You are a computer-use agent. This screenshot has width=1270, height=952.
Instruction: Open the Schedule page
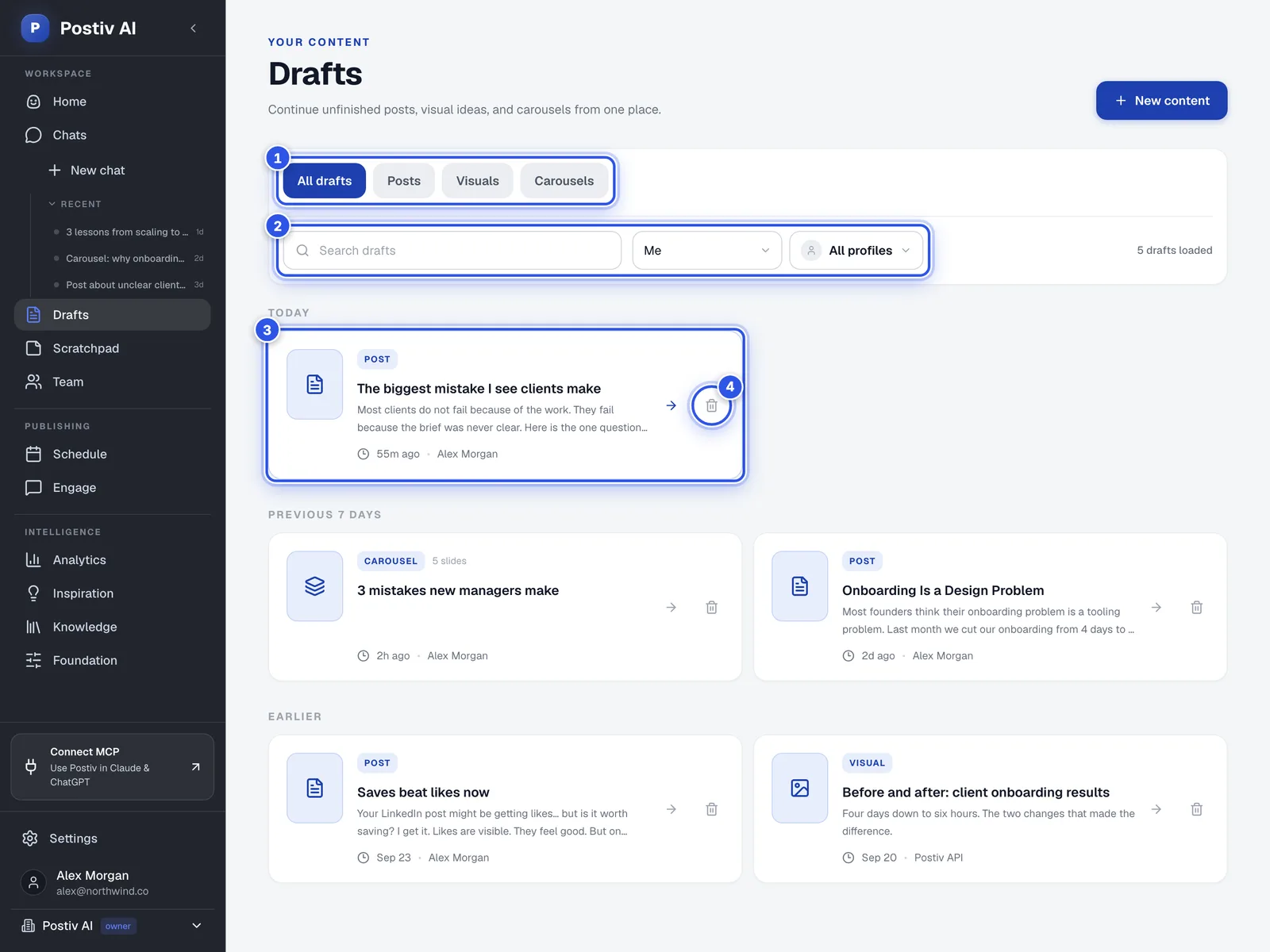point(113,454)
